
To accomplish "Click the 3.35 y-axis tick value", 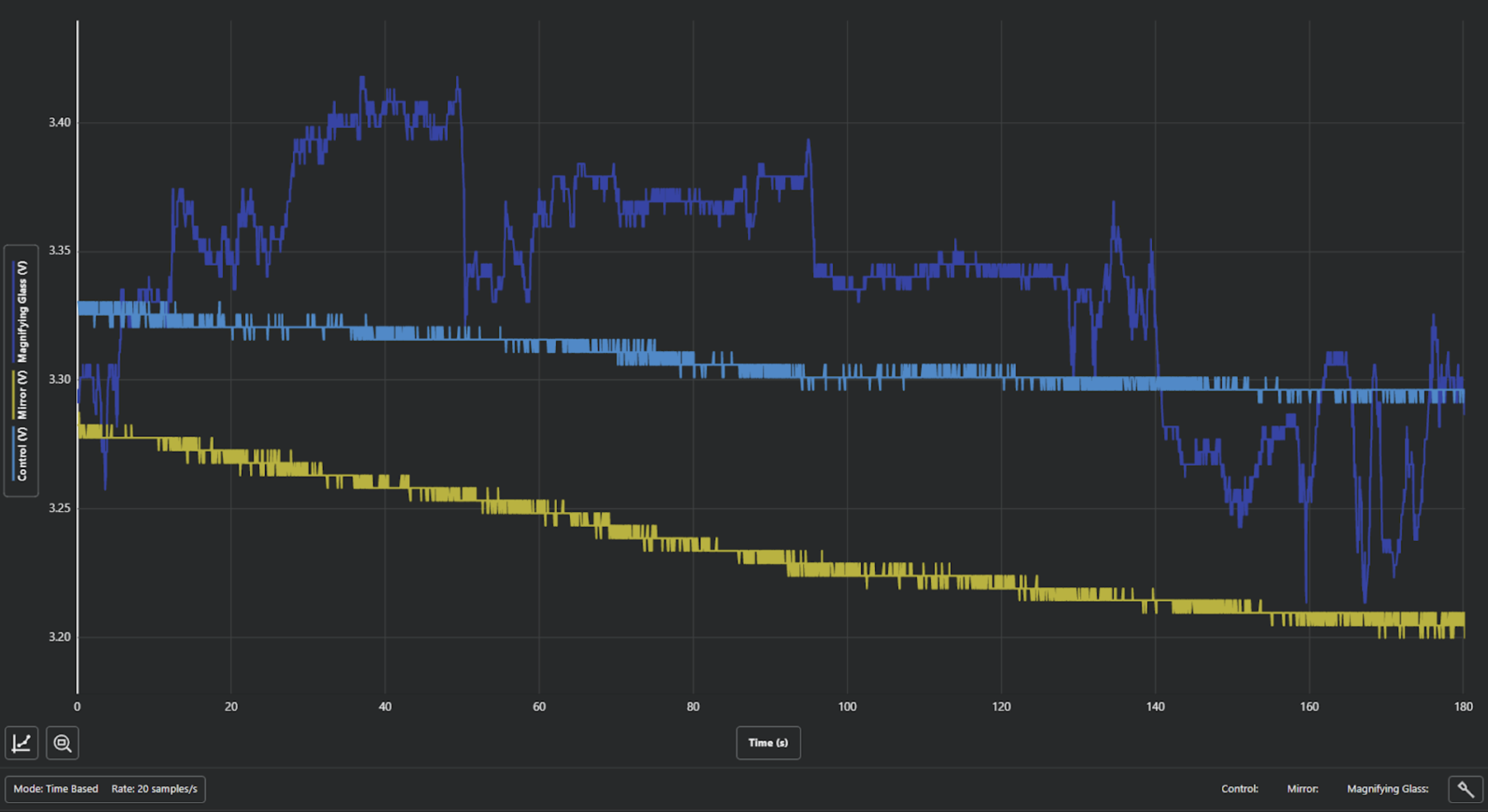I will (60, 251).
